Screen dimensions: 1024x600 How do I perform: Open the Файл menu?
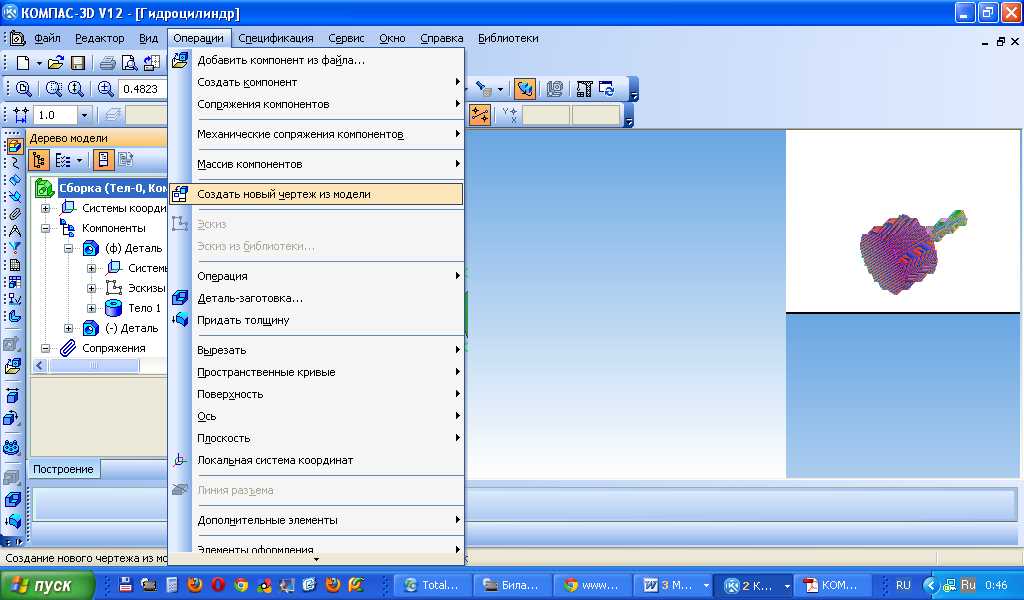pos(47,38)
